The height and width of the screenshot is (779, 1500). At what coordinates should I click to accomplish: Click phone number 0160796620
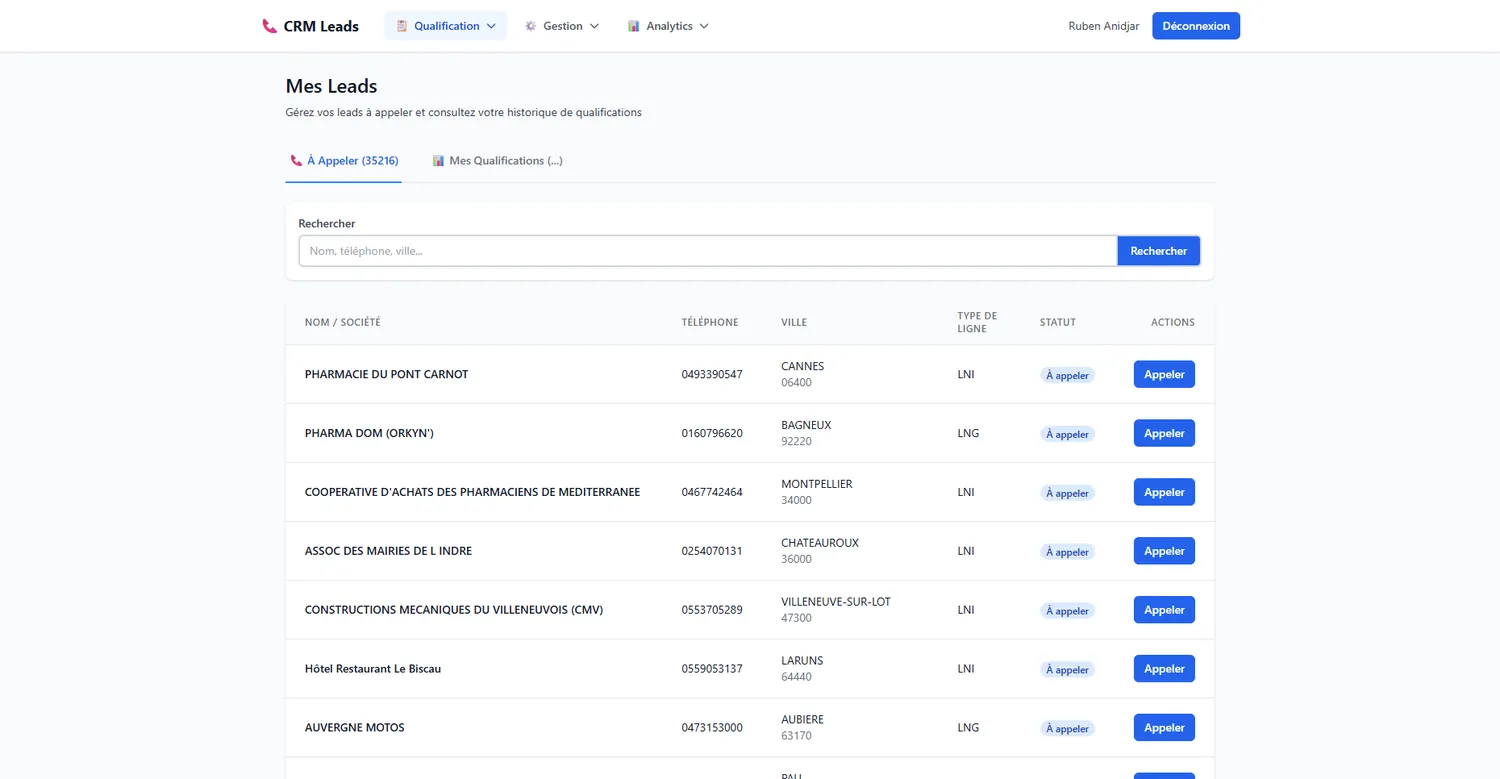point(712,433)
